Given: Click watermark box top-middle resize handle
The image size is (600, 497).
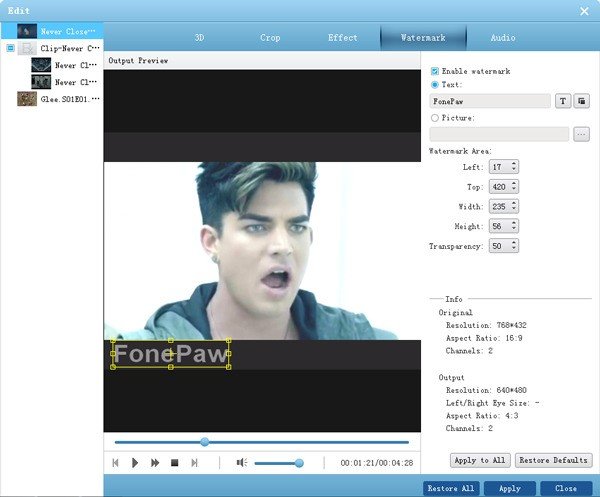Looking at the screenshot, I should coord(171,340).
